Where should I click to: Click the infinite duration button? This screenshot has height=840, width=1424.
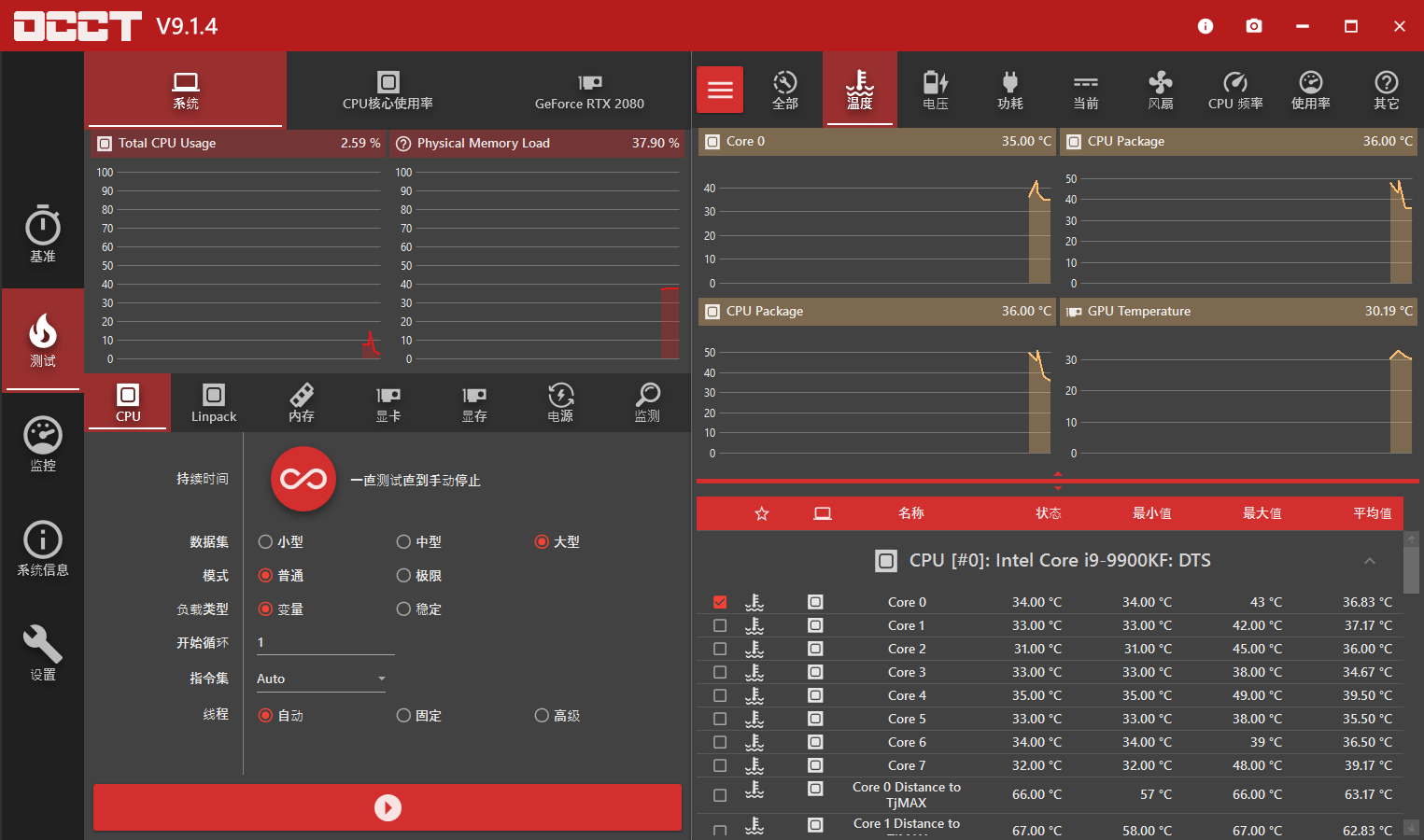coord(303,479)
